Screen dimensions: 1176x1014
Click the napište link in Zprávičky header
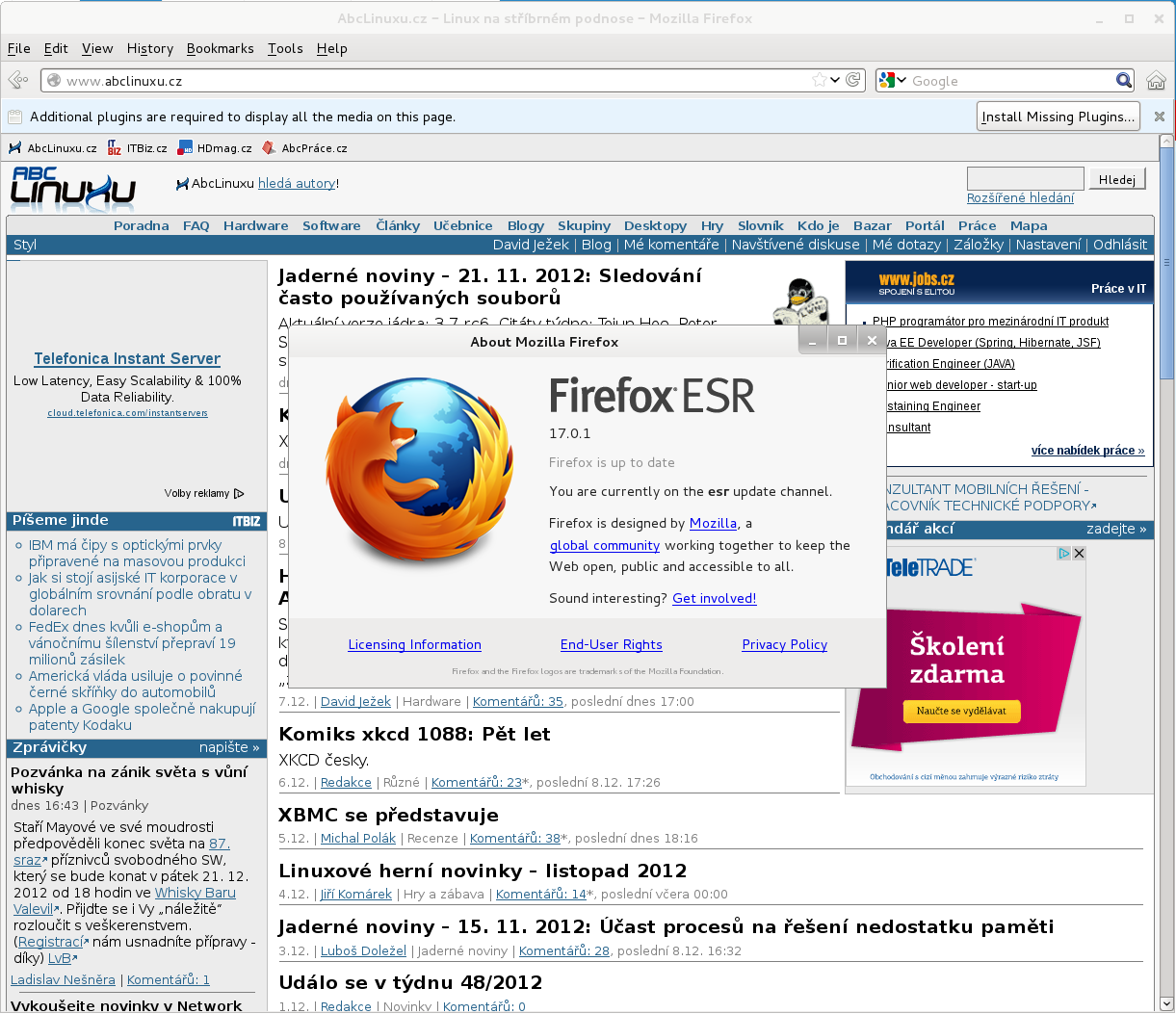pyautogui.click(x=229, y=747)
